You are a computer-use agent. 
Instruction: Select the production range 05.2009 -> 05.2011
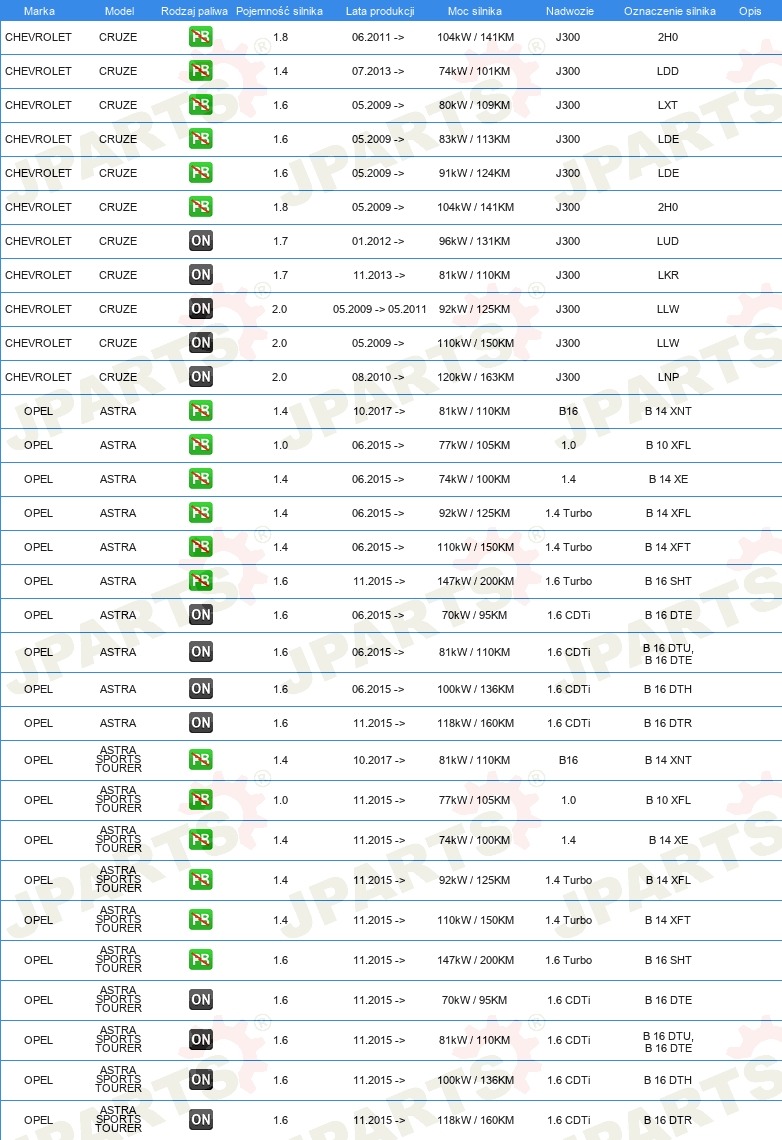pyautogui.click(x=379, y=309)
